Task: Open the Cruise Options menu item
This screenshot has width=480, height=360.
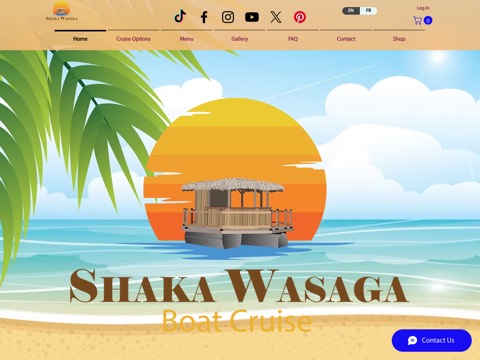Action: point(133,39)
